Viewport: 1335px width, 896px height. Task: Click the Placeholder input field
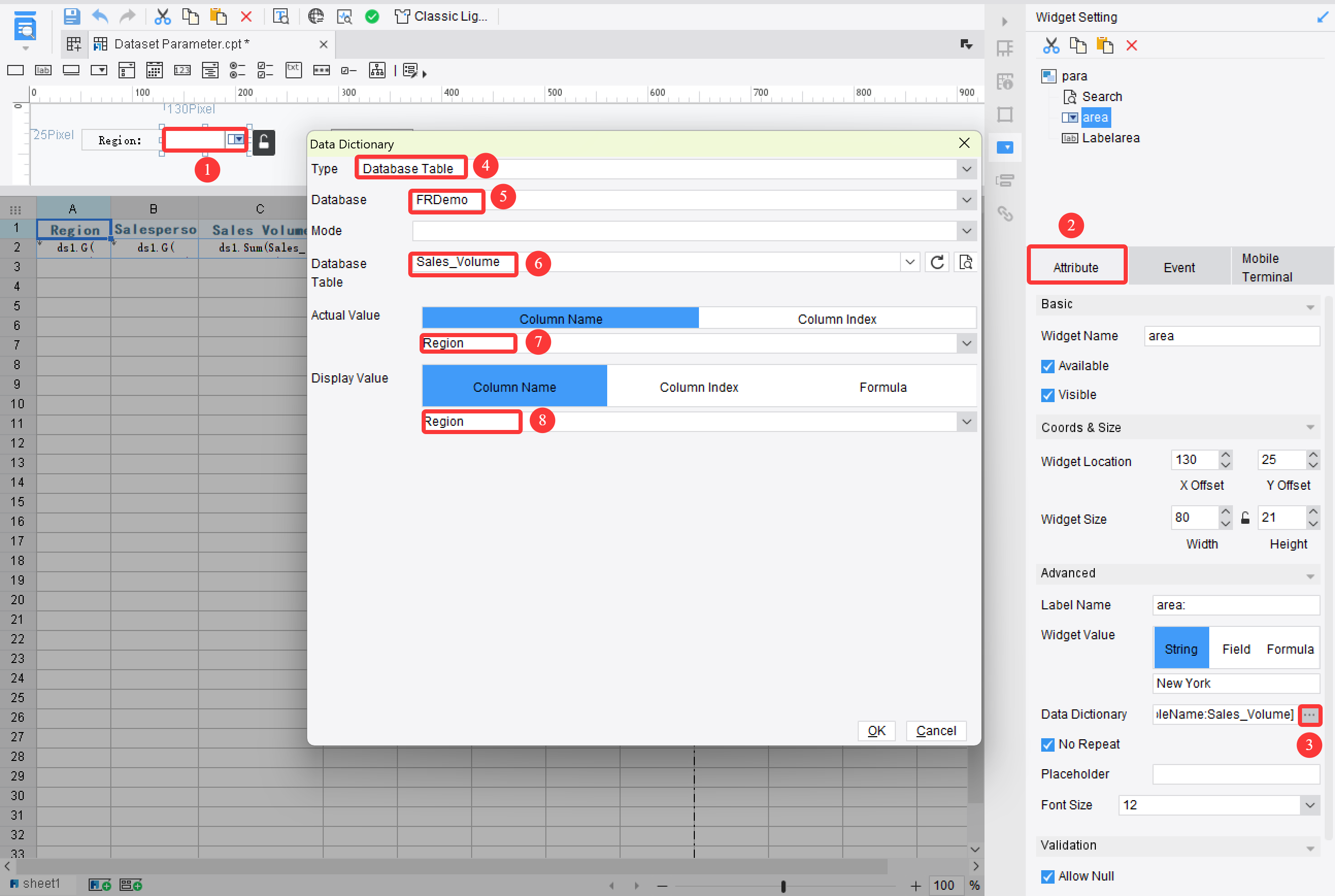(x=1236, y=774)
